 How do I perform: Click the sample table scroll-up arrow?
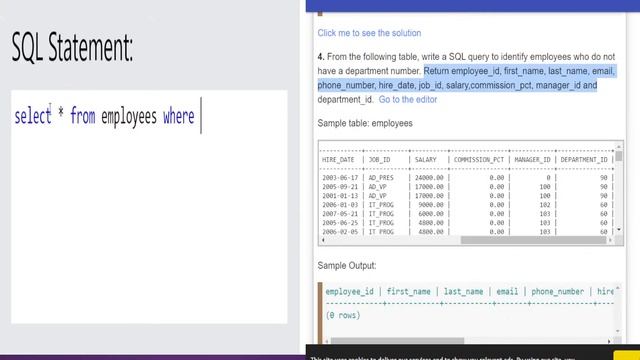[619, 146]
